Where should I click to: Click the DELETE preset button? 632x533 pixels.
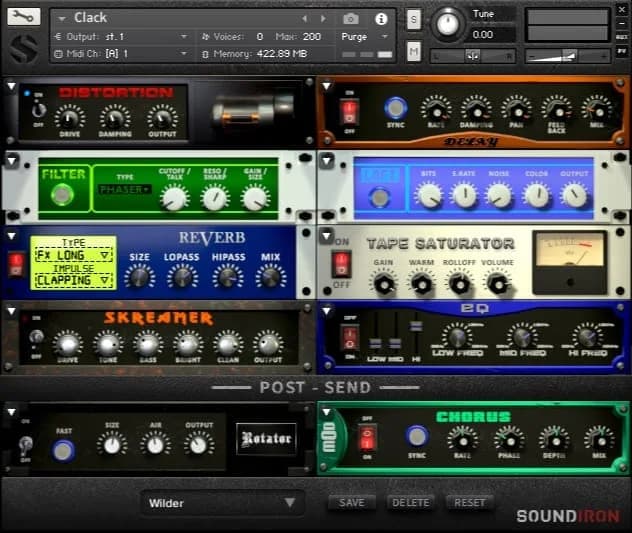[x=410, y=502]
